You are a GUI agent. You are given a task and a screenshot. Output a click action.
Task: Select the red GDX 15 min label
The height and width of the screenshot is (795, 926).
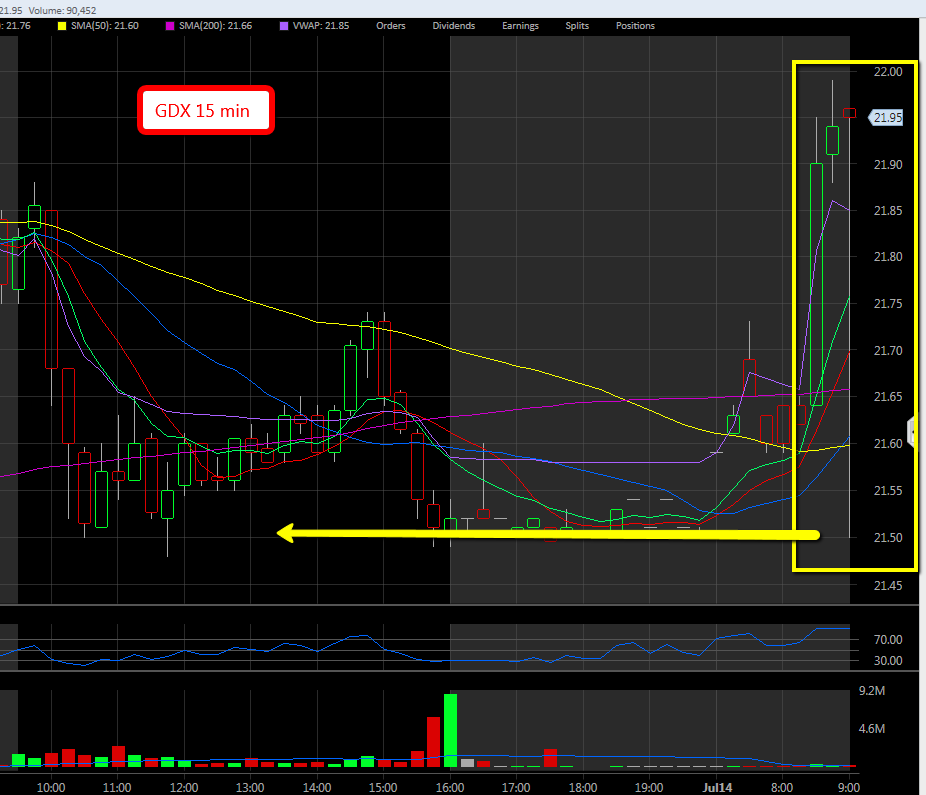(206, 111)
